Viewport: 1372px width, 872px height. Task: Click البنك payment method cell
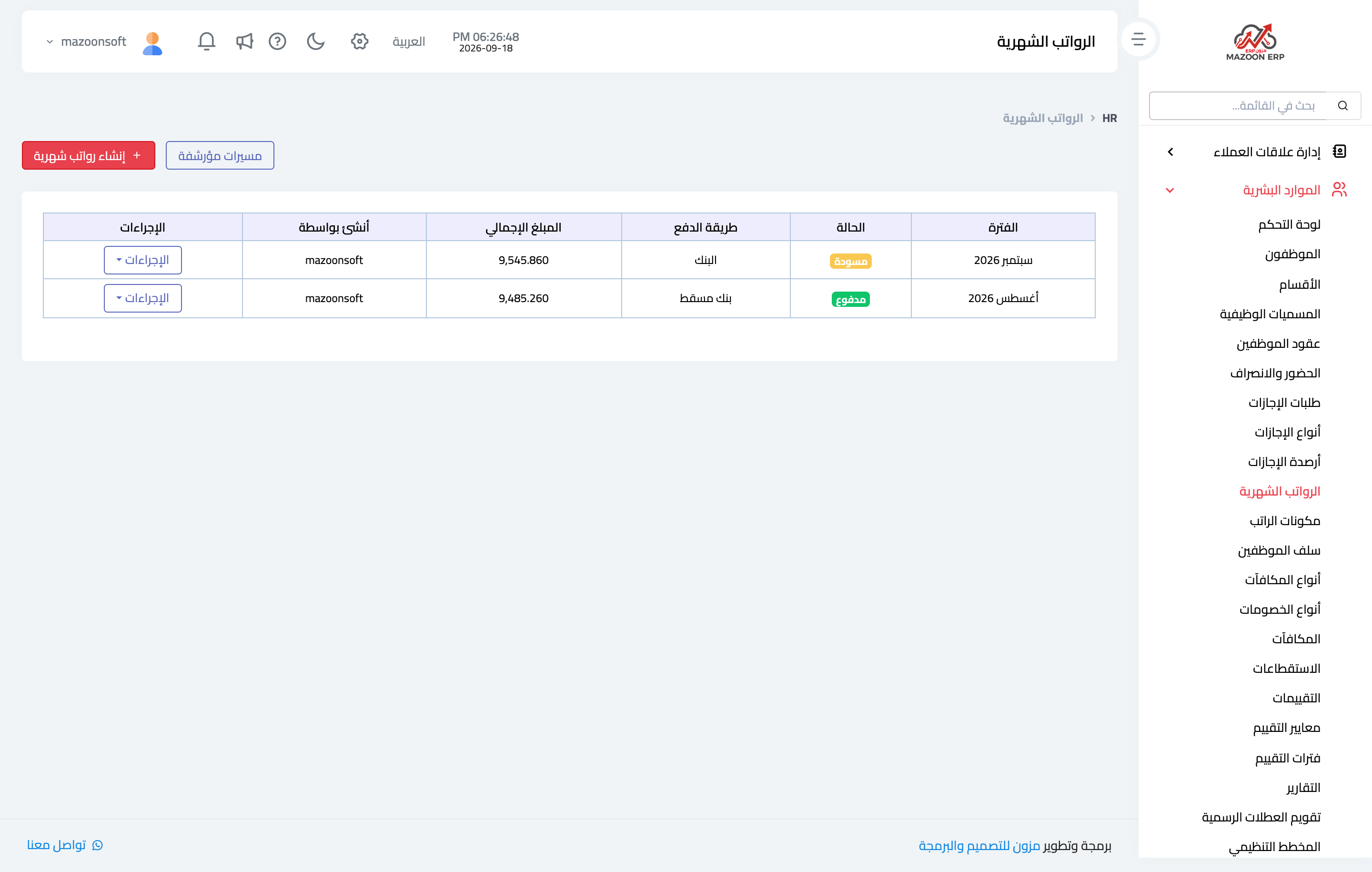pyautogui.click(x=706, y=260)
